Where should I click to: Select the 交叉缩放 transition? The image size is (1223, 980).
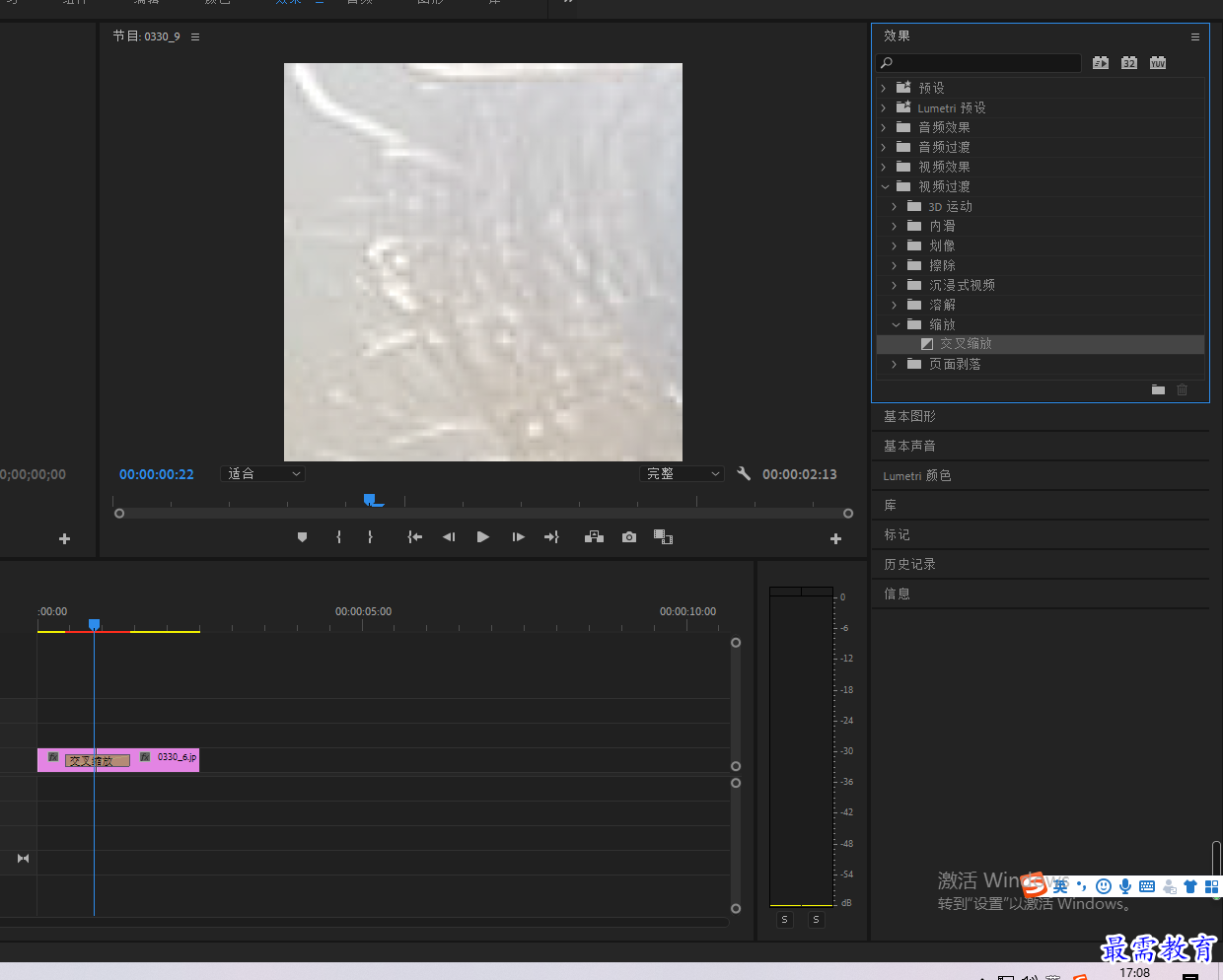click(1041, 344)
